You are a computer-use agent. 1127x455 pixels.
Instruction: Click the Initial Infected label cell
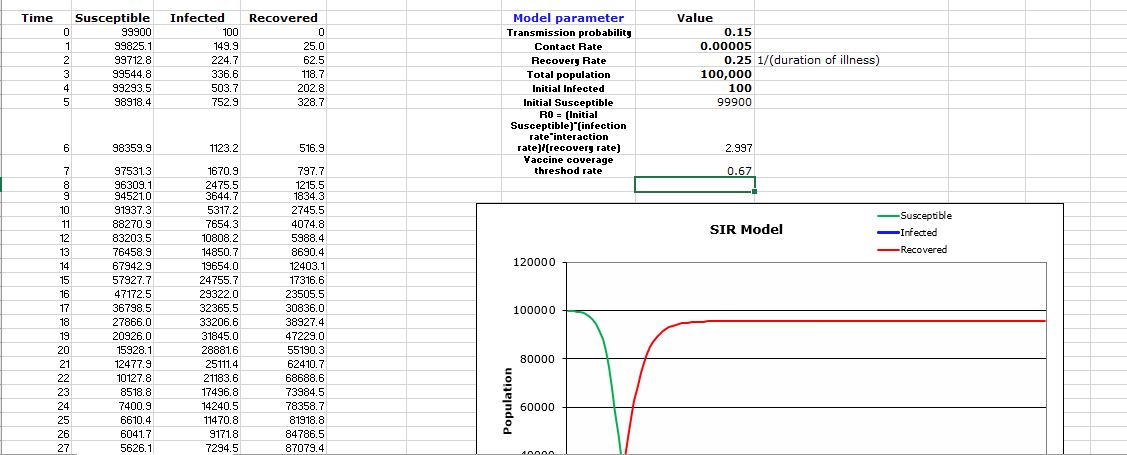(x=569, y=88)
